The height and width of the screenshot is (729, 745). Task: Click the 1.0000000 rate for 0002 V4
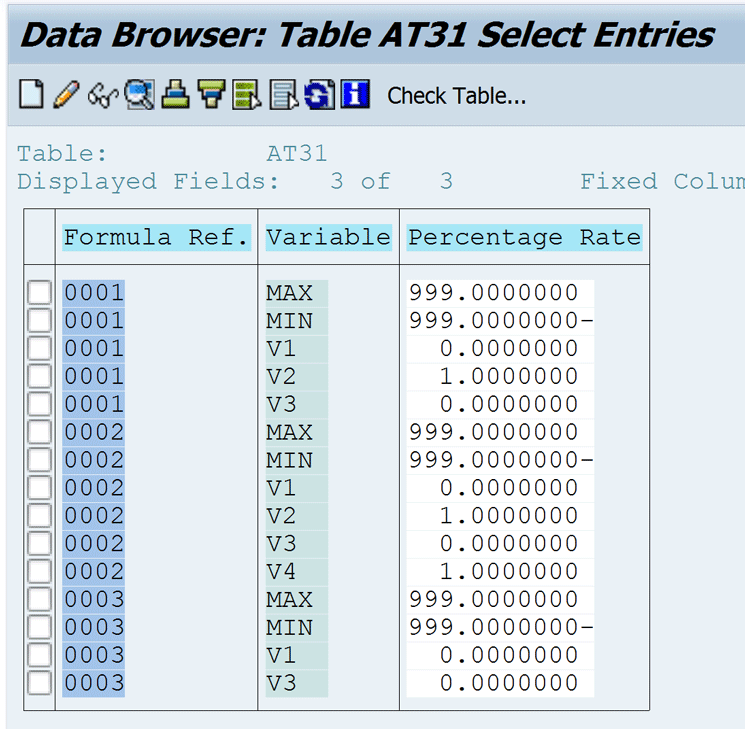500,572
